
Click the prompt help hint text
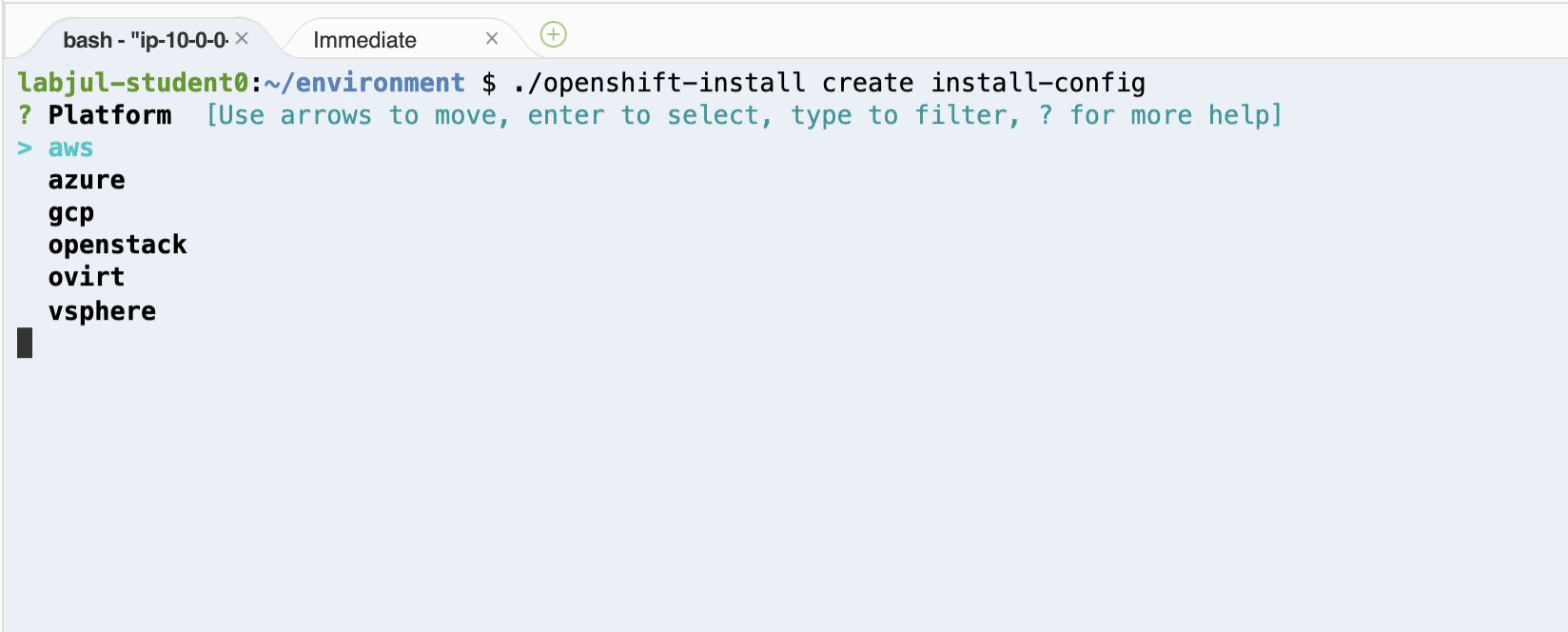(x=744, y=115)
